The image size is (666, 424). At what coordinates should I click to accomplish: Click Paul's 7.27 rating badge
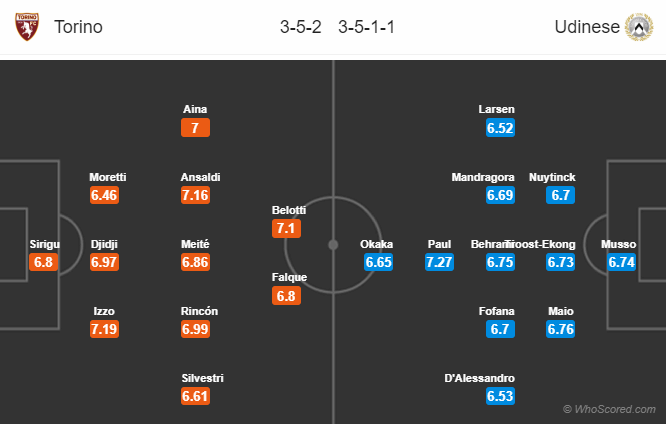439,262
